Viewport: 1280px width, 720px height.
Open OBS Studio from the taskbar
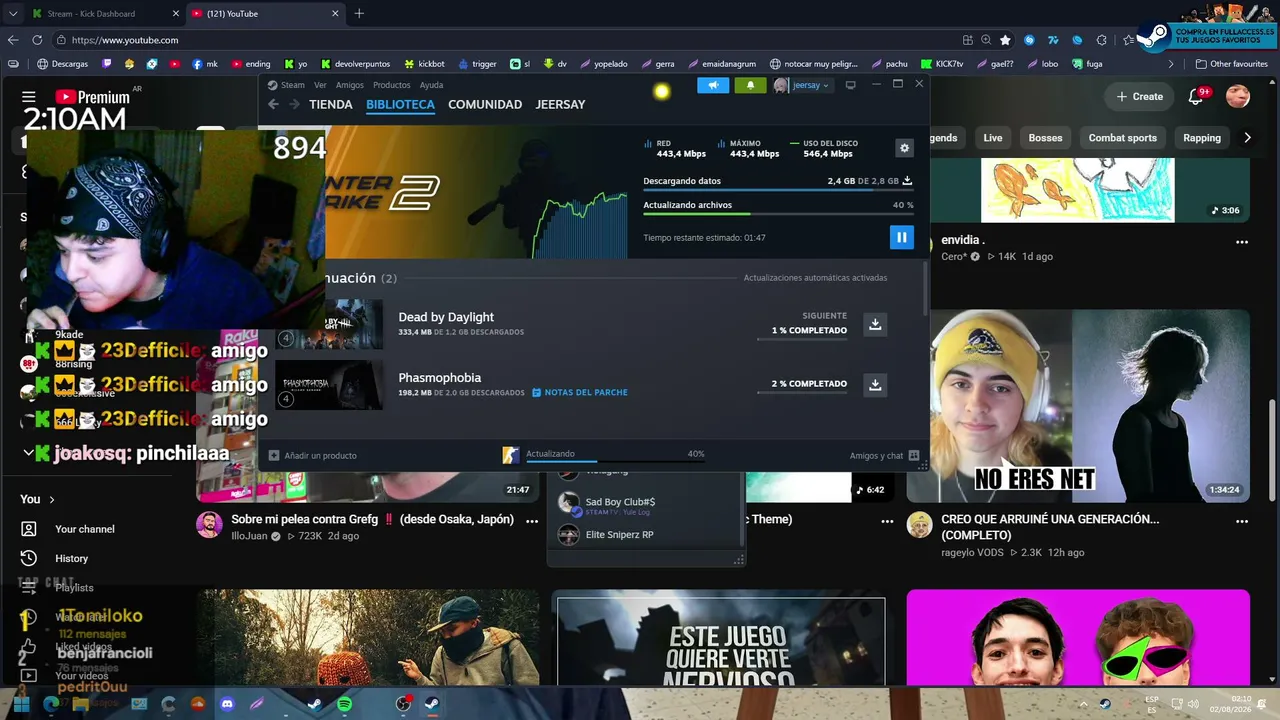click(403, 704)
